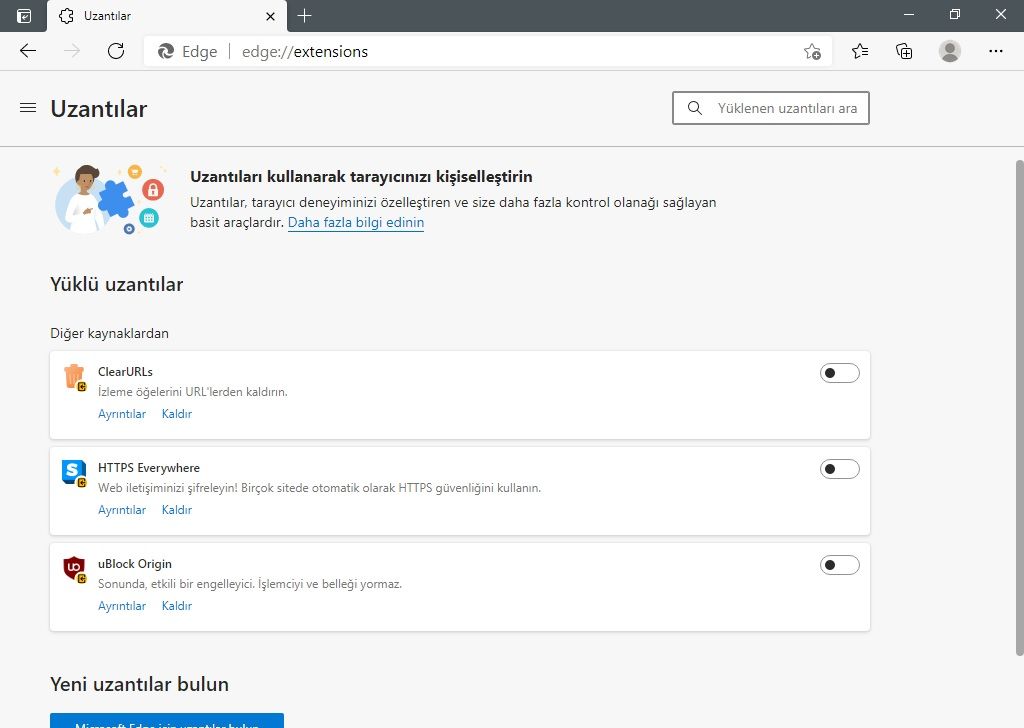The height and width of the screenshot is (728, 1024).
Task: Click the ClearURLs extension name
Action: click(125, 372)
